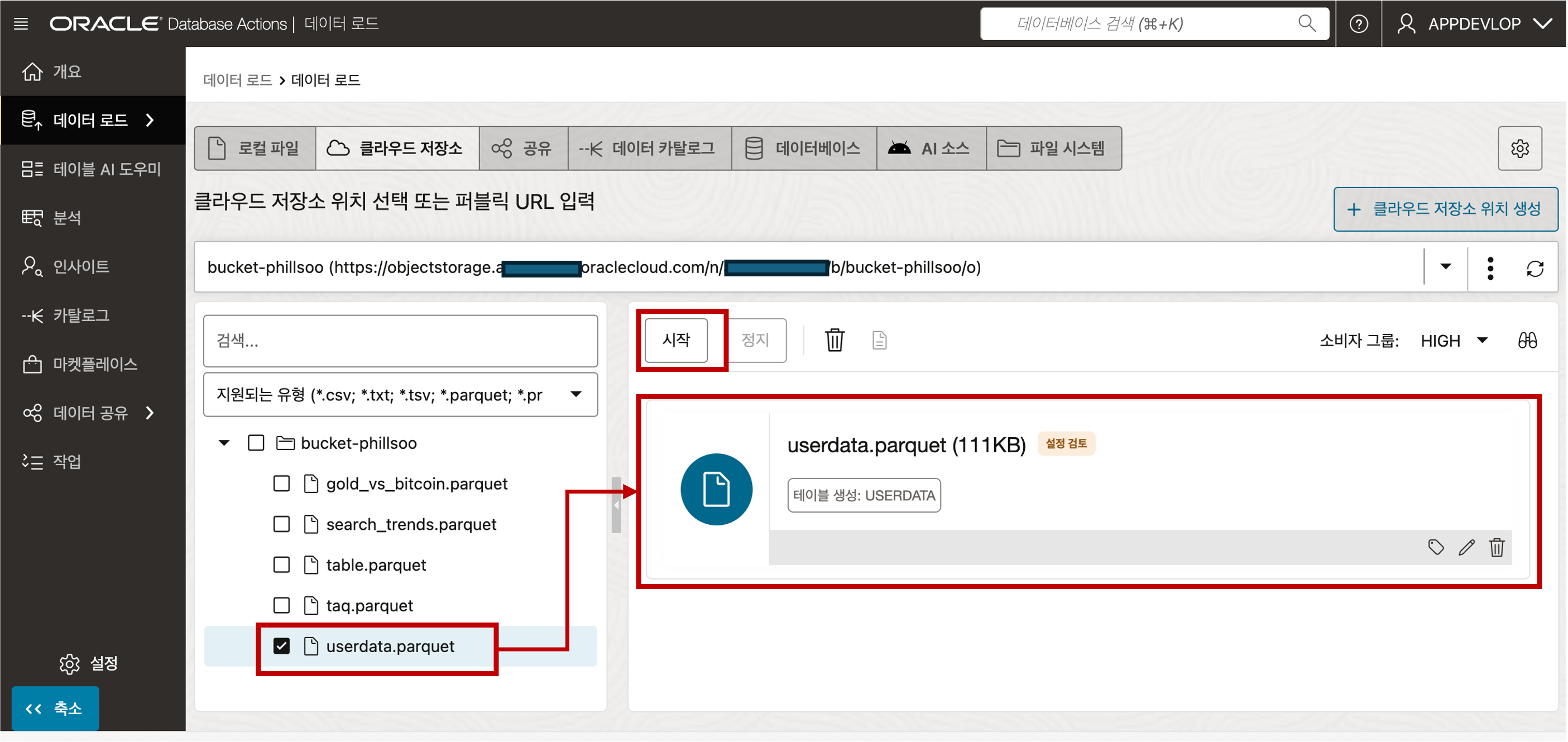Click the 정지 button
1568x742 pixels.
pyautogui.click(x=755, y=340)
